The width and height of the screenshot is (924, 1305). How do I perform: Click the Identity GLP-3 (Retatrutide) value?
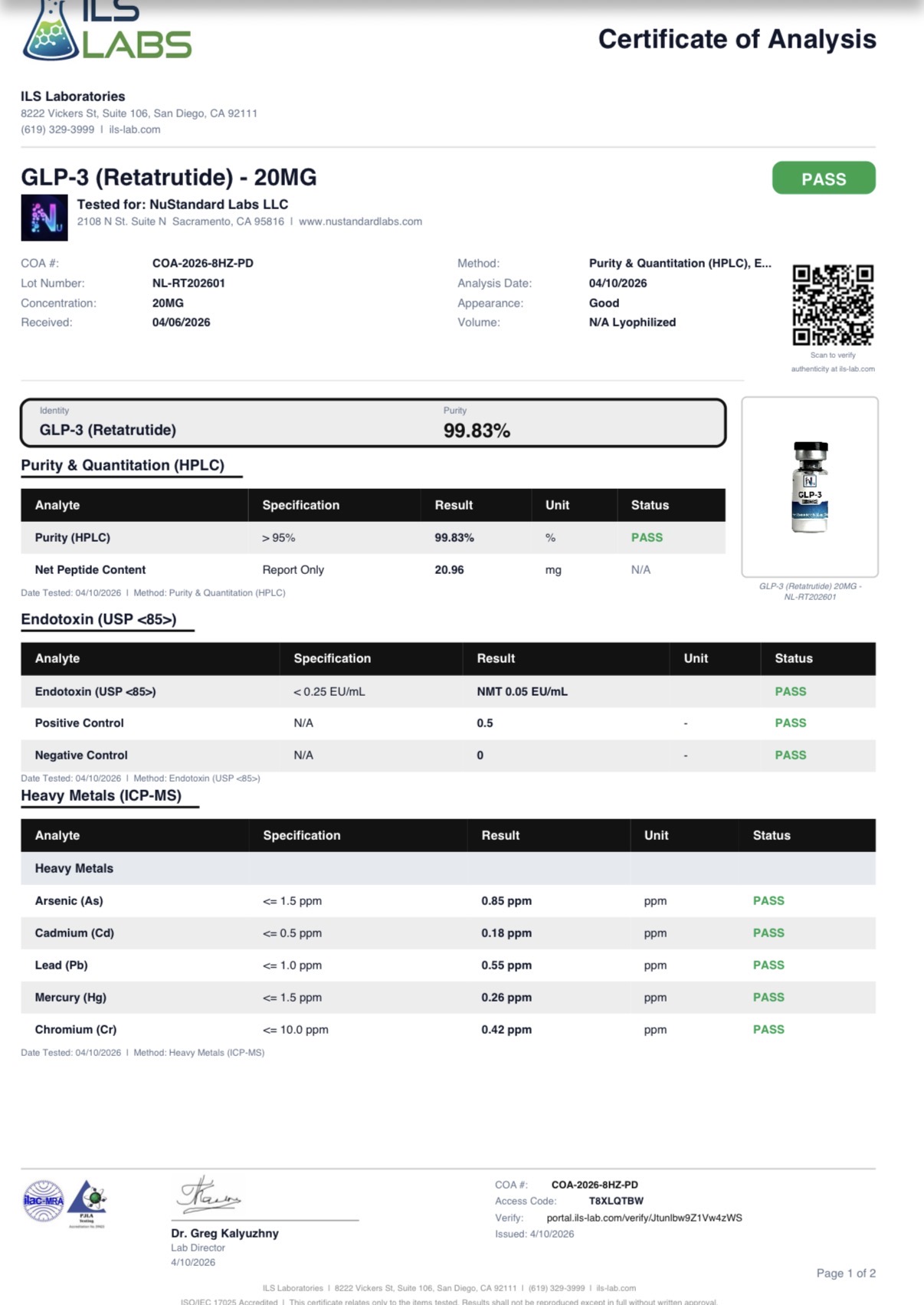coord(108,430)
